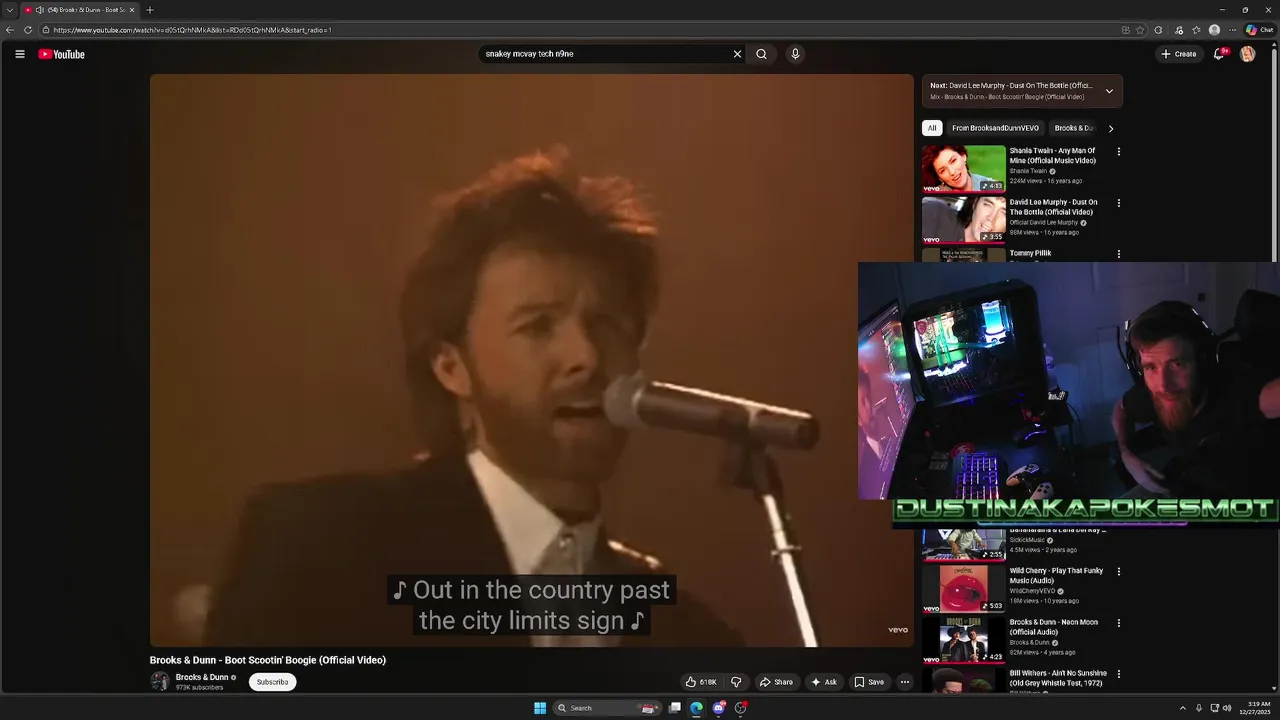The image size is (1280, 720).
Task: Close the Brooks & Dunn browser tab
Action: tap(132, 10)
